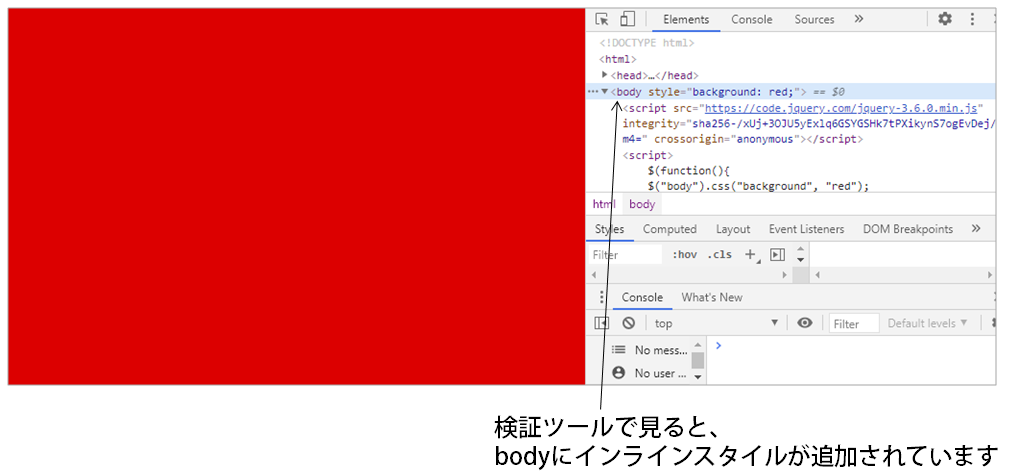Add a new style rule plus icon
The width and height of the screenshot is (1009, 473).
[x=751, y=255]
